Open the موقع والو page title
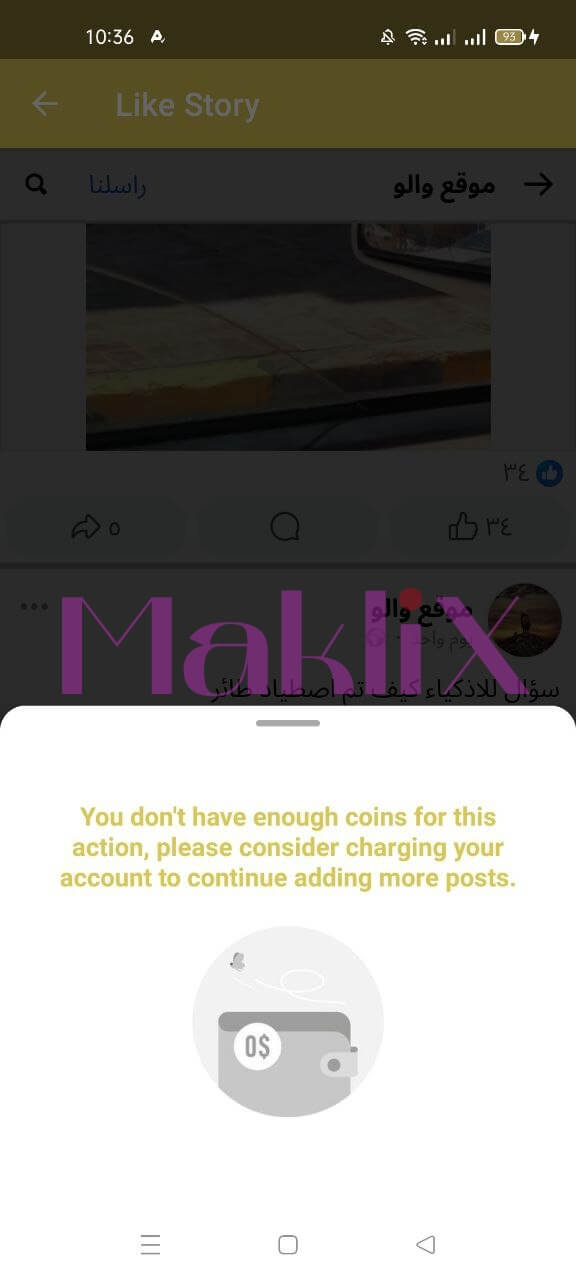This screenshot has height=1280, width=576. tap(444, 186)
